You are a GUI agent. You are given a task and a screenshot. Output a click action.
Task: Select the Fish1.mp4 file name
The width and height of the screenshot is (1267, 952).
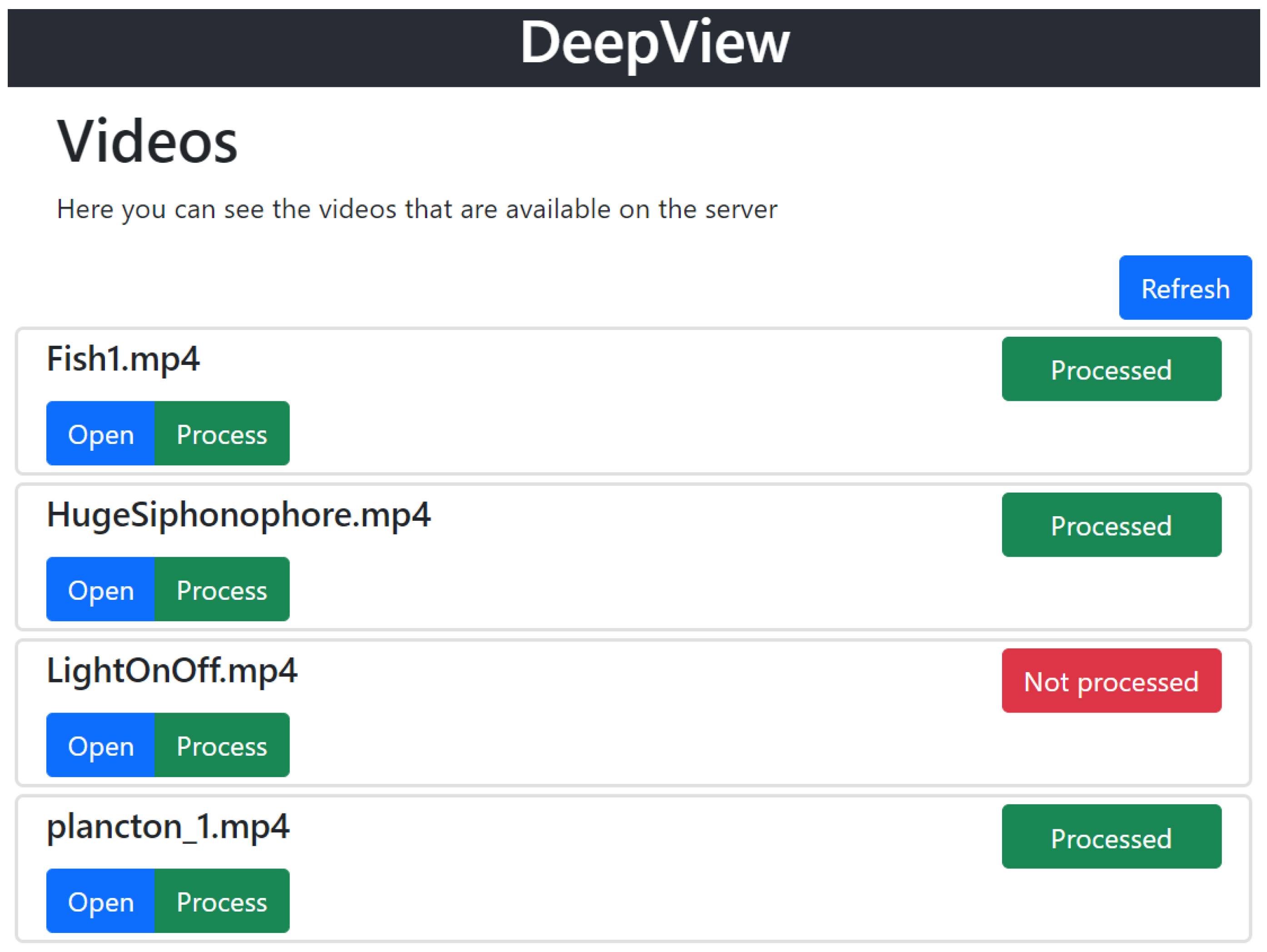(x=123, y=359)
